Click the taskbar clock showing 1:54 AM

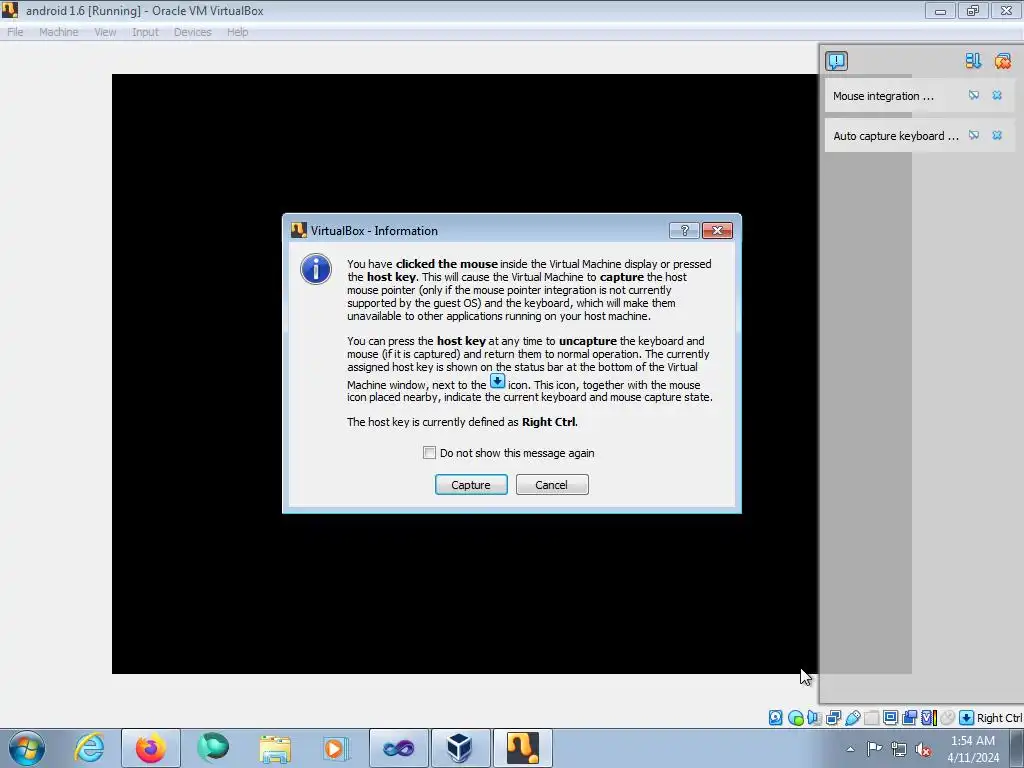(973, 749)
